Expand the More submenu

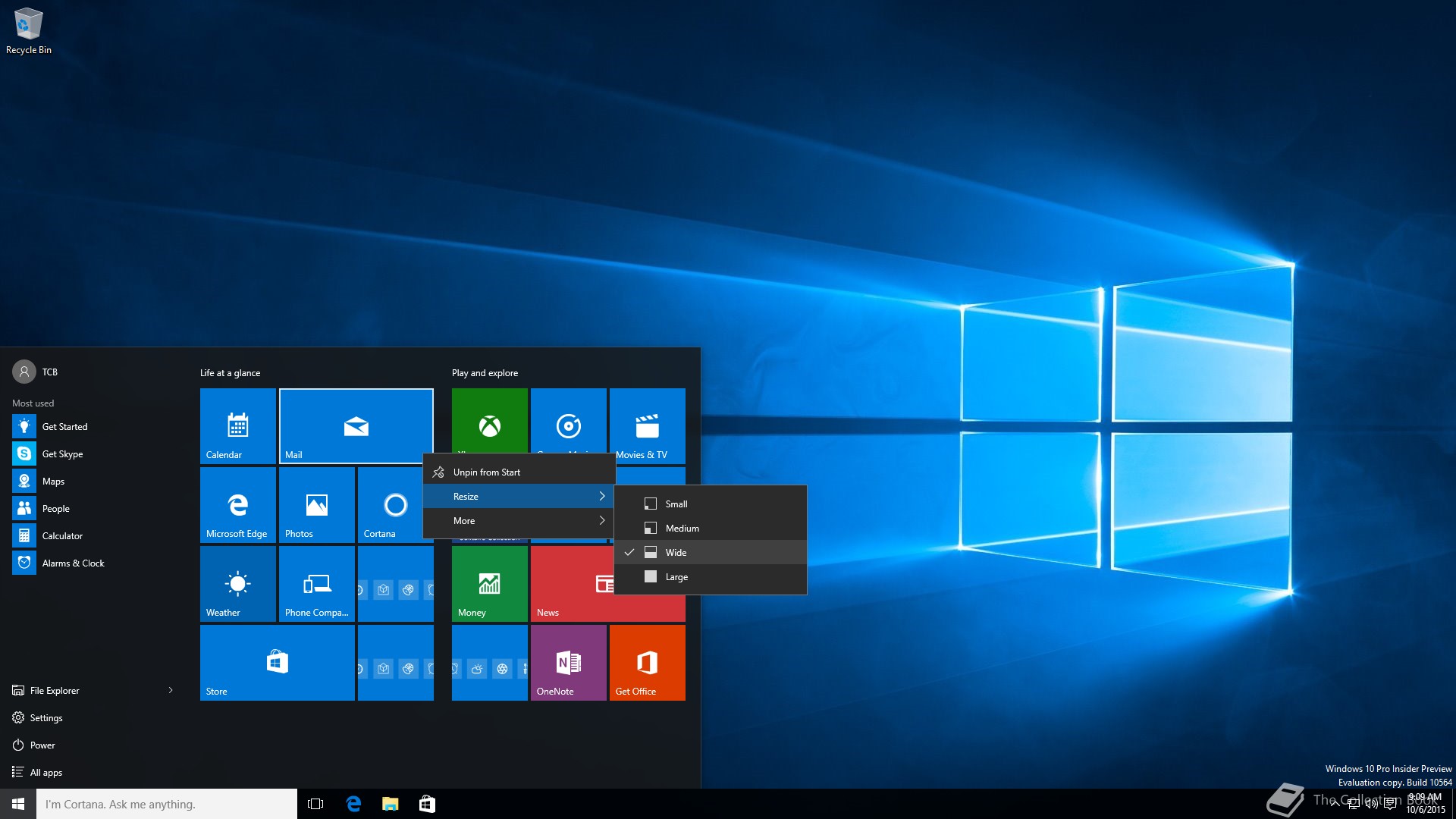pyautogui.click(x=519, y=521)
